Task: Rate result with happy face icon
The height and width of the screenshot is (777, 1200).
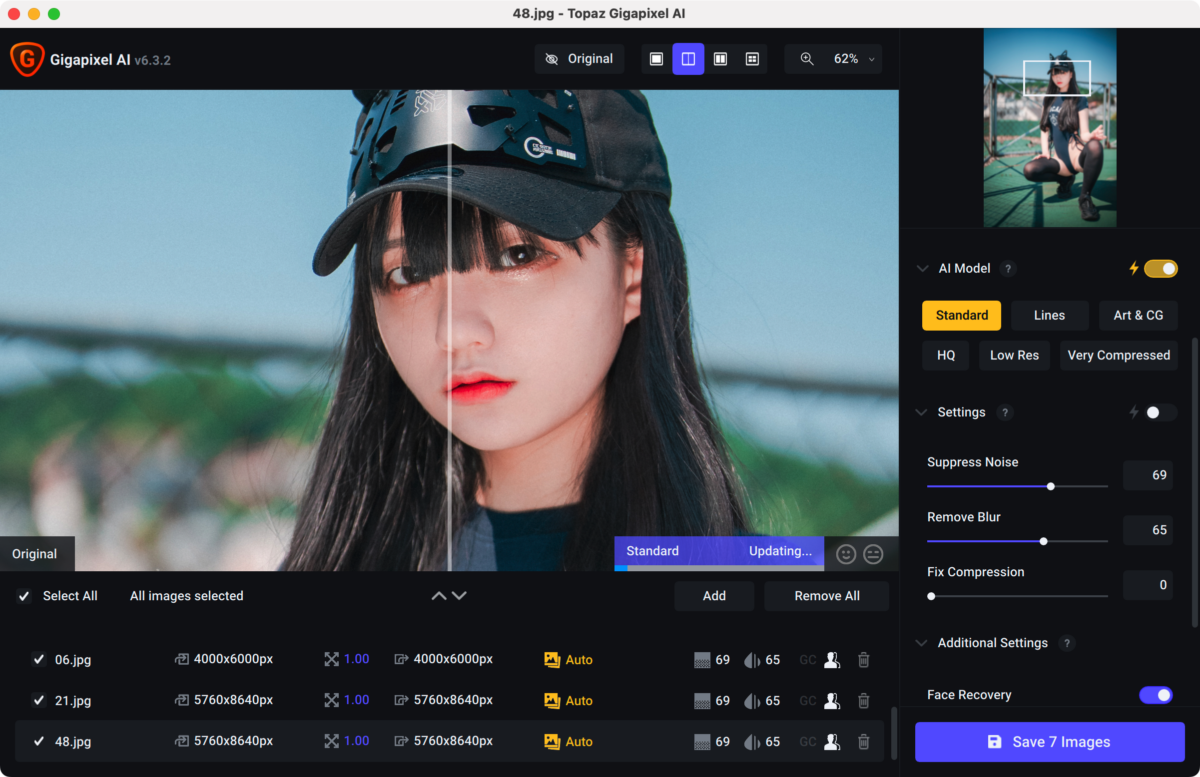Action: coord(846,554)
